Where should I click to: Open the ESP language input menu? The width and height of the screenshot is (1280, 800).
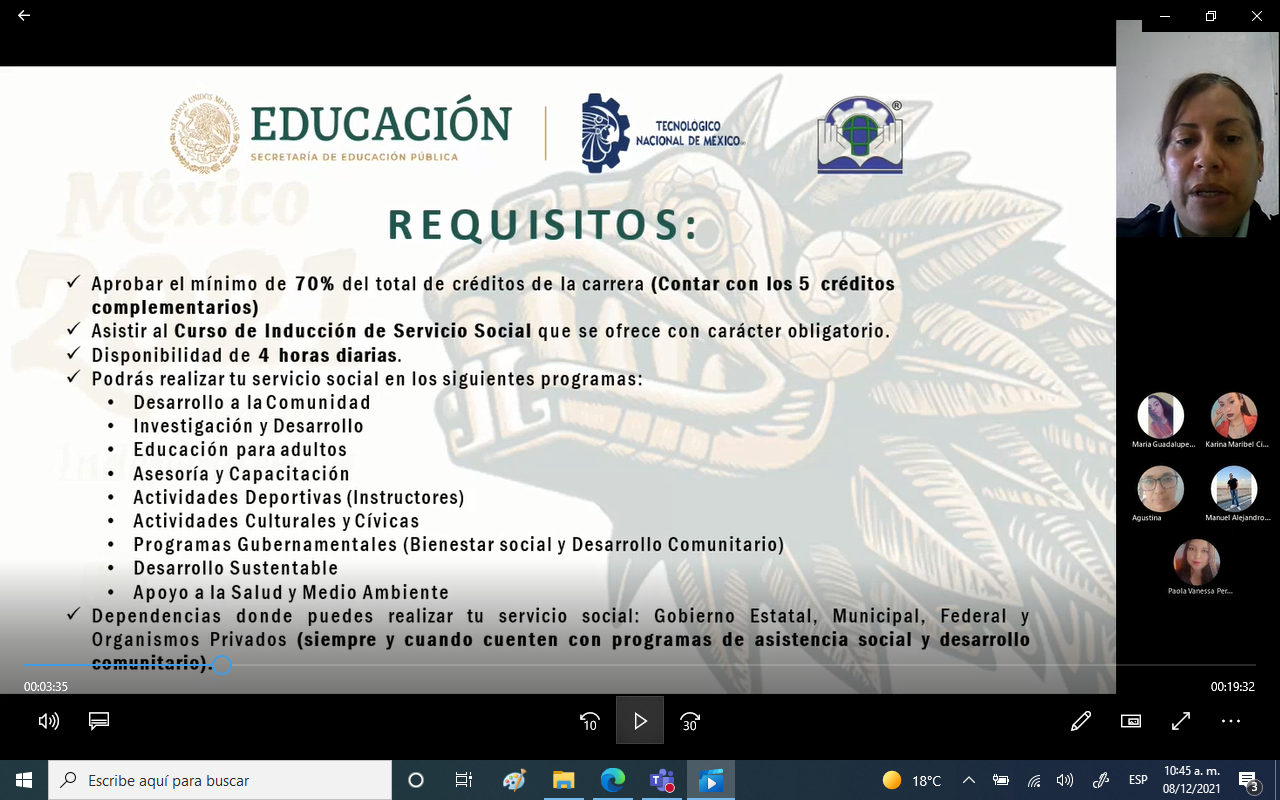pyautogui.click(x=1138, y=780)
